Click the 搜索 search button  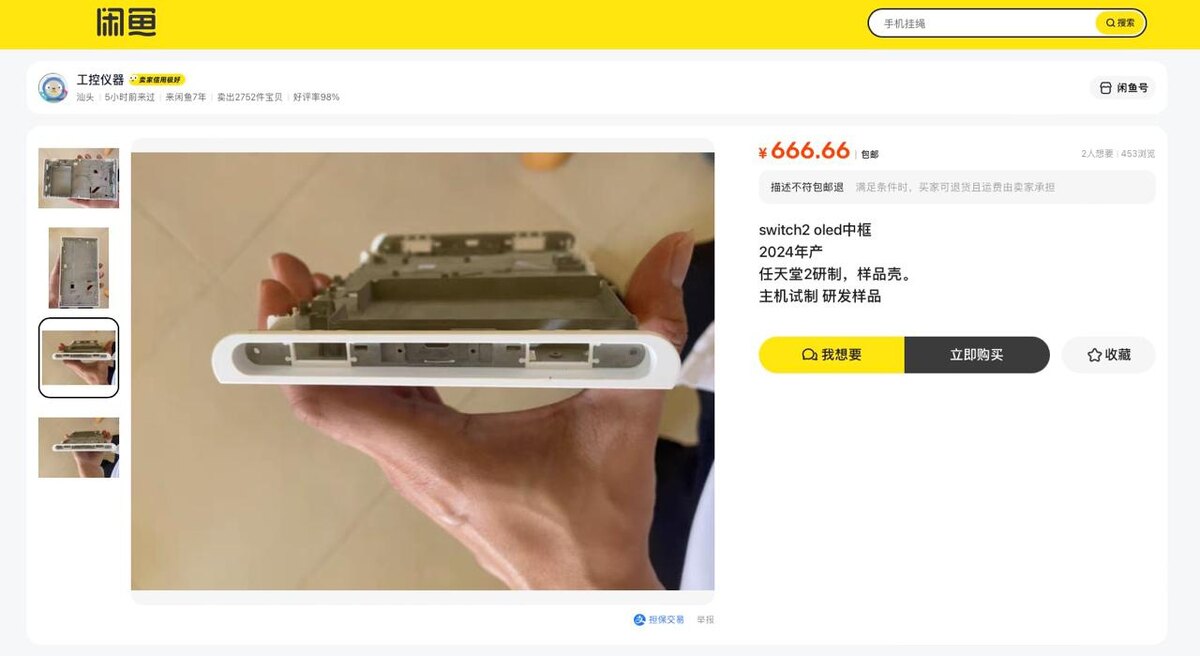coord(1120,23)
